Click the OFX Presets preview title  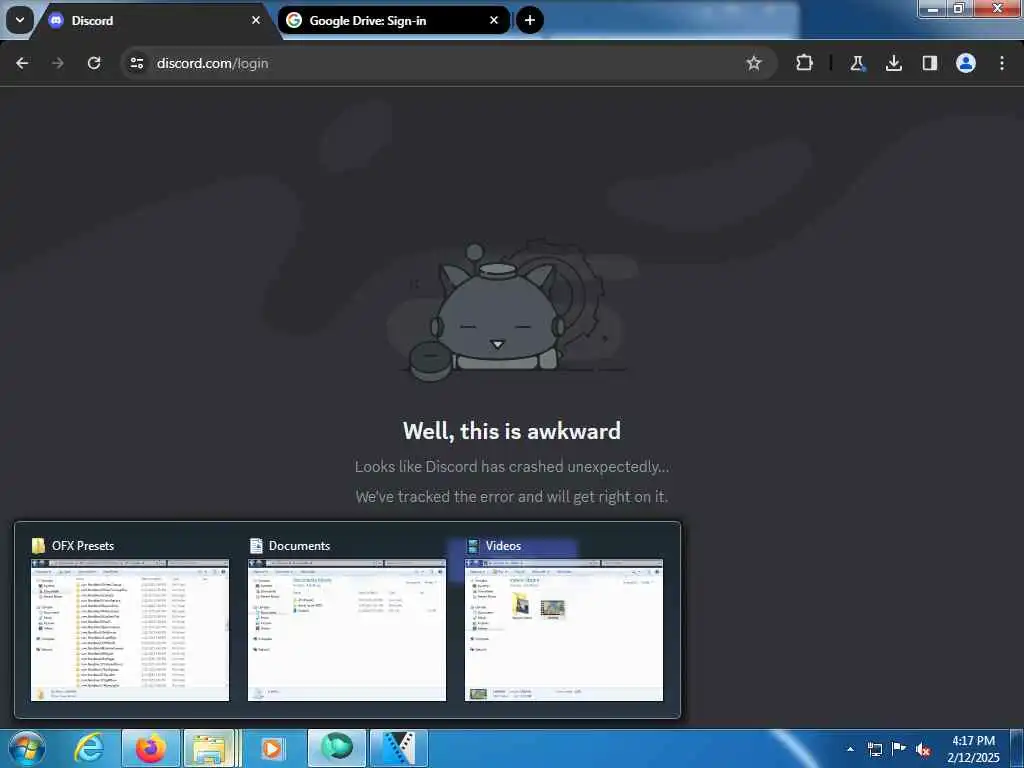[x=83, y=545]
